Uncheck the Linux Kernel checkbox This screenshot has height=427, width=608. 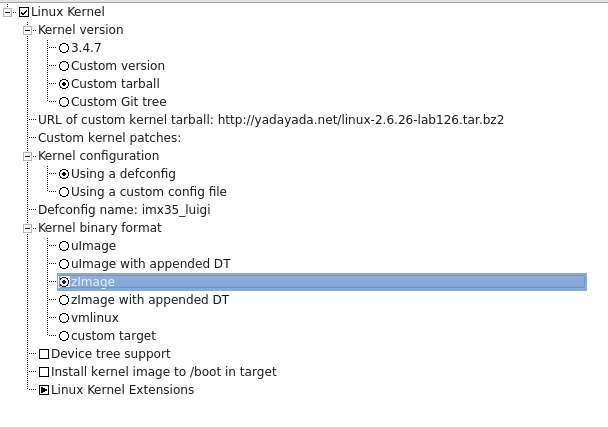(24, 12)
